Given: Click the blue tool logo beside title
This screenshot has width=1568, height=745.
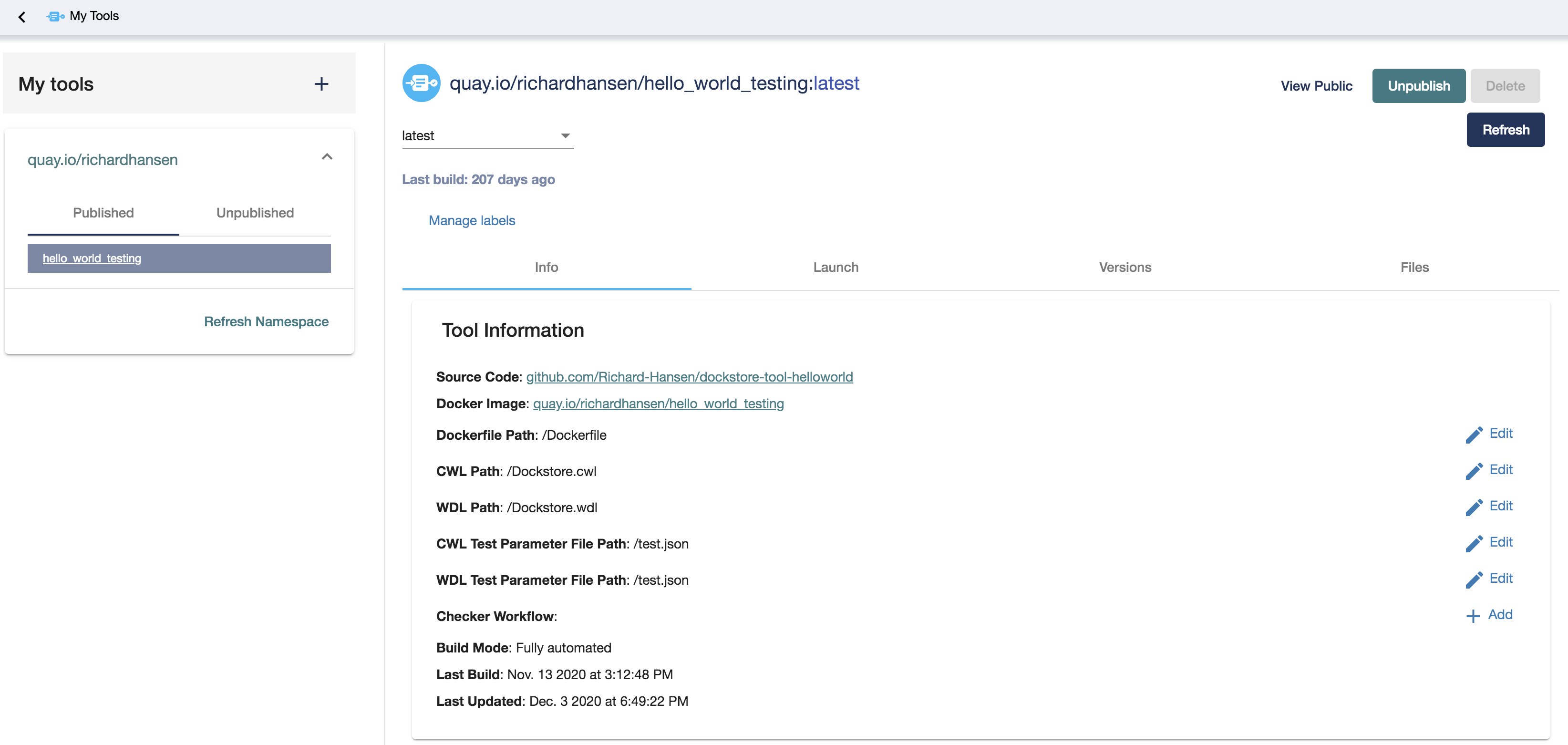Looking at the screenshot, I should 421,83.
